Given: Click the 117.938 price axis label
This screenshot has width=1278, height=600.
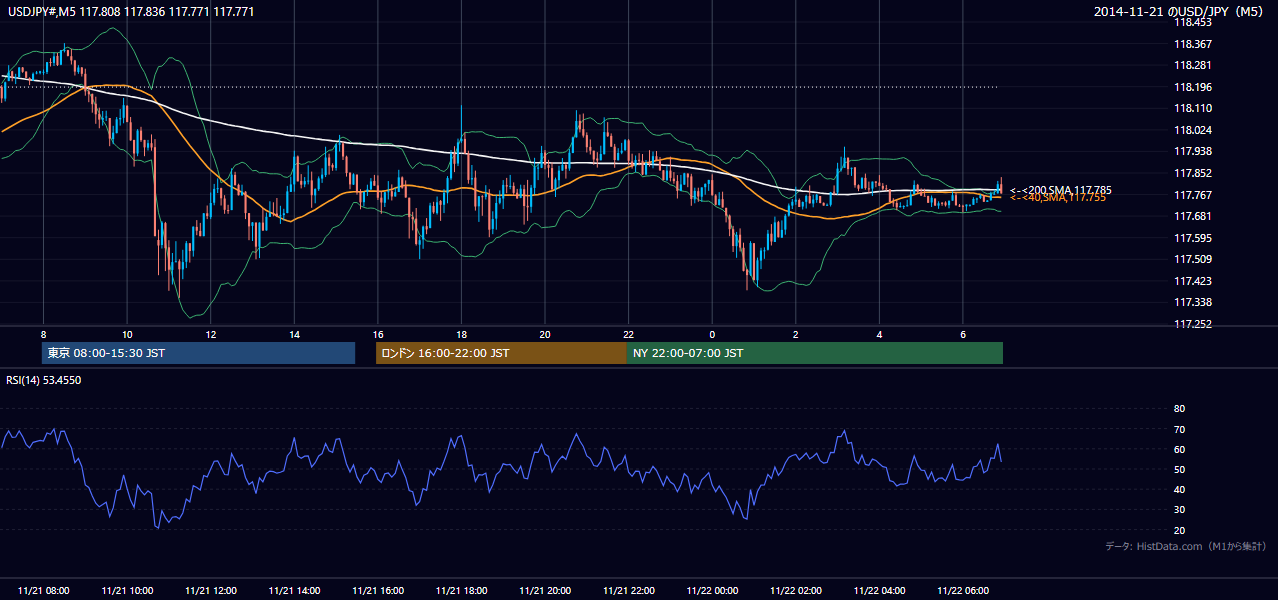Looking at the screenshot, I should click(x=1192, y=151).
